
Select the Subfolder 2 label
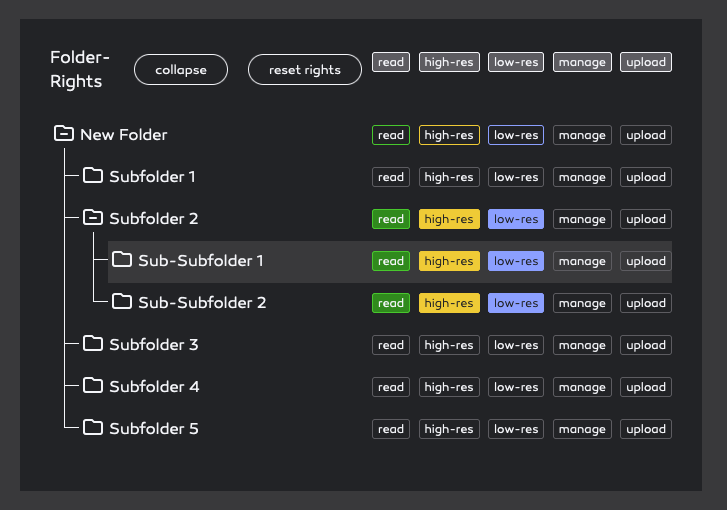(x=154, y=219)
